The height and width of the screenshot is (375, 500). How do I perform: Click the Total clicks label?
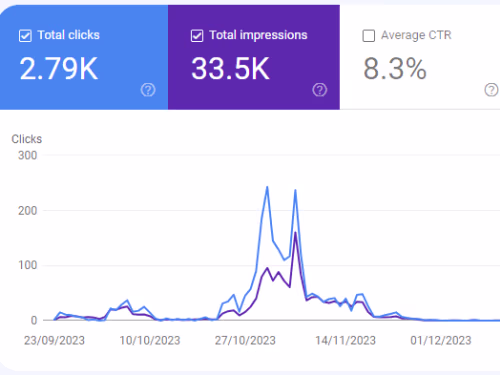click(x=69, y=35)
